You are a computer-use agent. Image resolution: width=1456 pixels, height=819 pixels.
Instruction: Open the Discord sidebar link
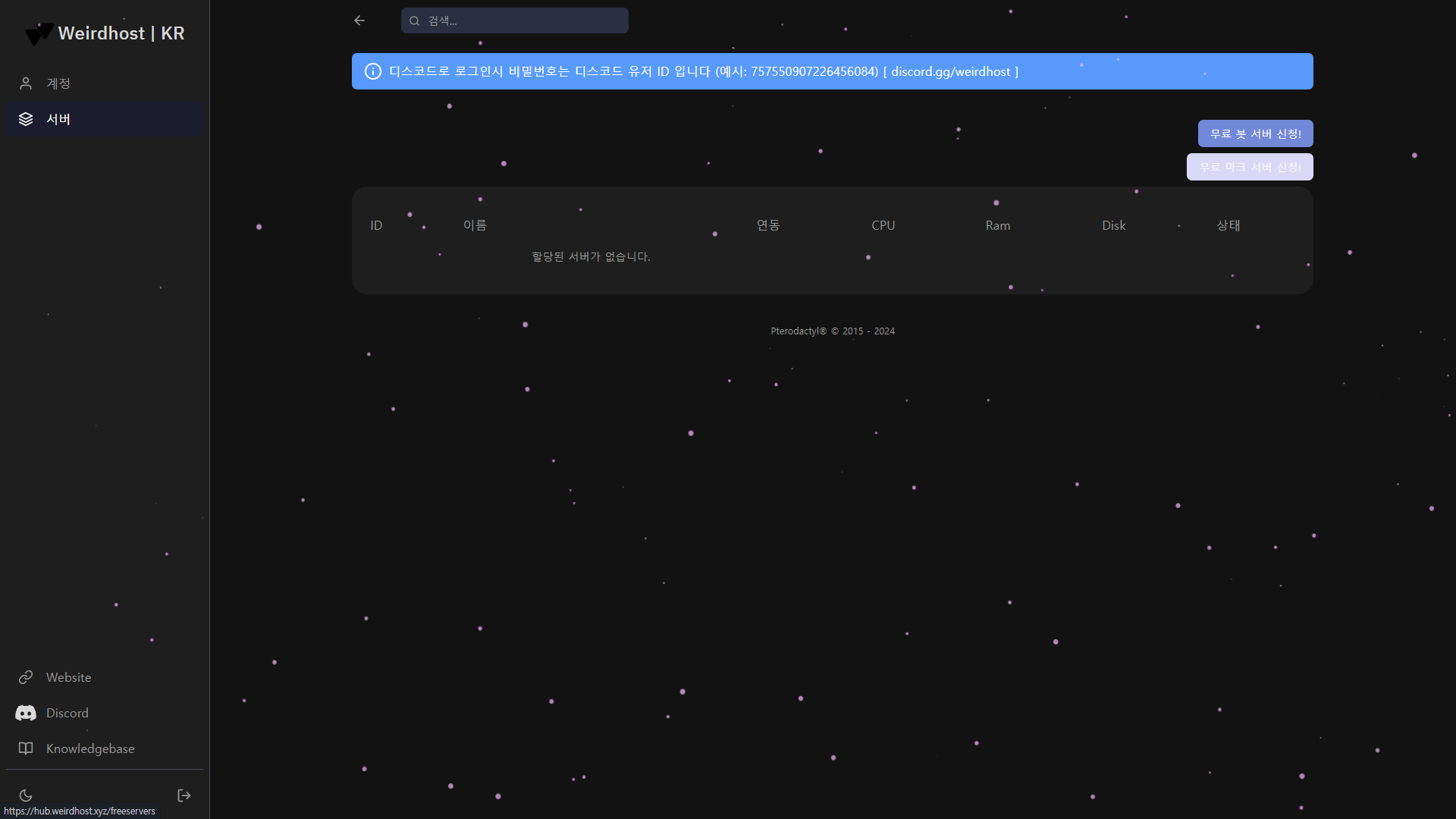click(x=67, y=713)
